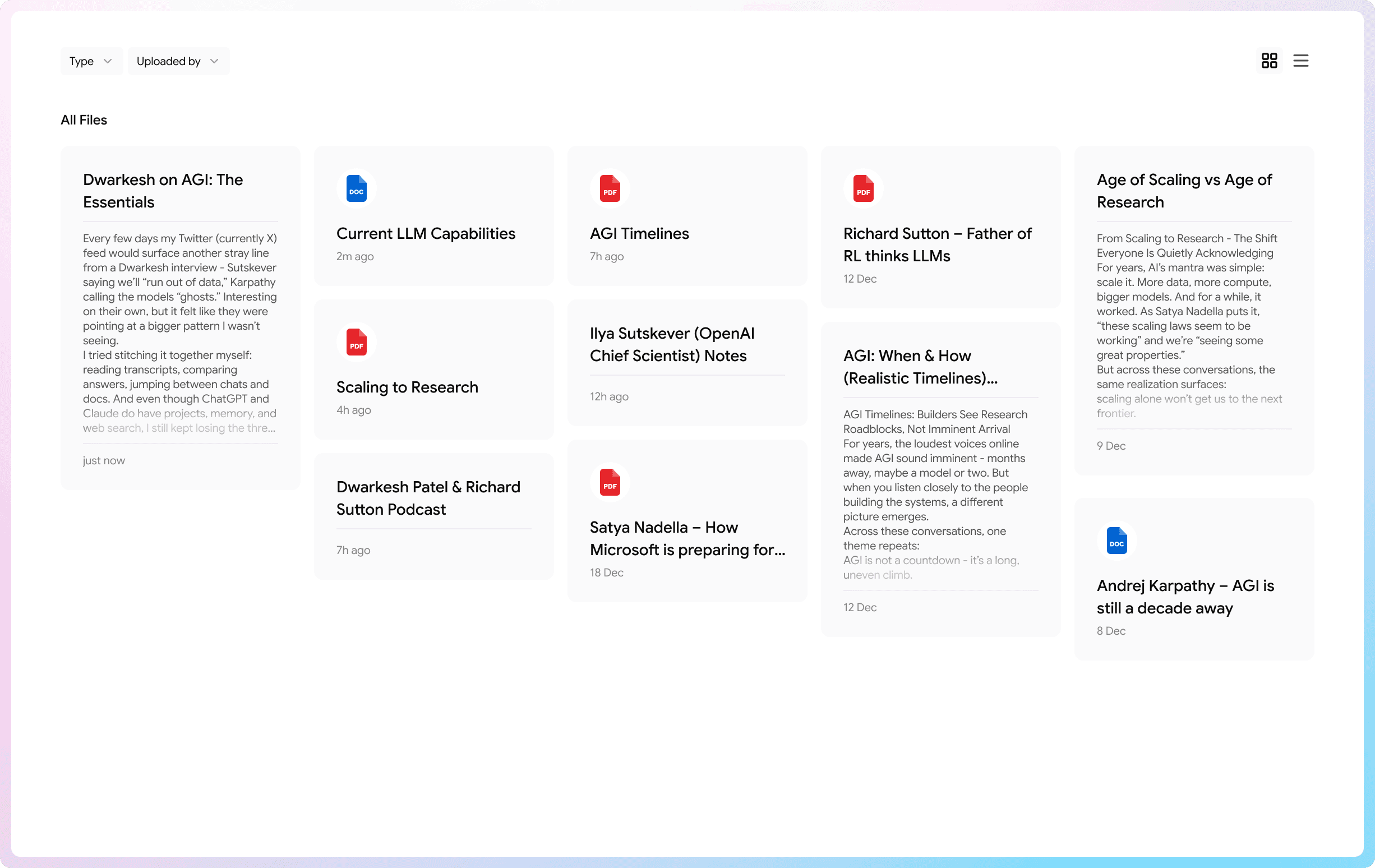
Task: Click the PDF icon on AGI Timelines
Action: [609, 188]
